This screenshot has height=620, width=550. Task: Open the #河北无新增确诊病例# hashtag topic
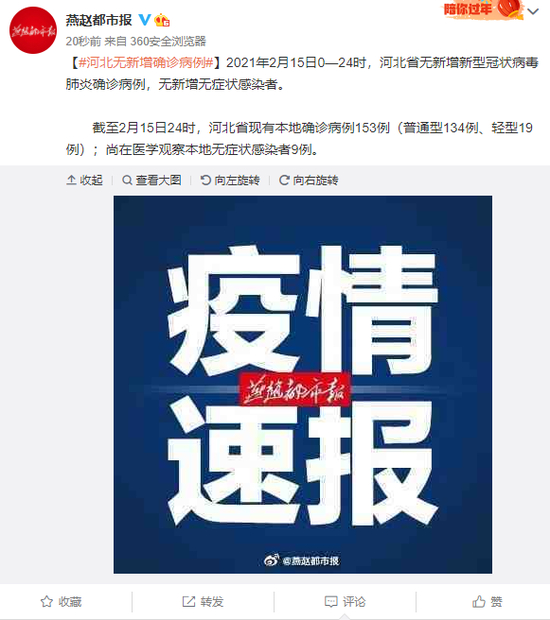point(146,62)
